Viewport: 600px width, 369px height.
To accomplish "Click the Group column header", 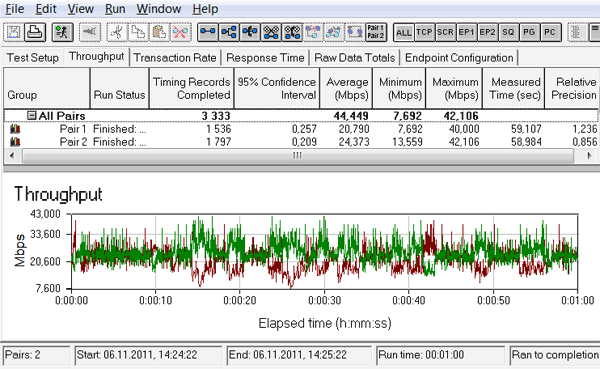I will point(47,88).
